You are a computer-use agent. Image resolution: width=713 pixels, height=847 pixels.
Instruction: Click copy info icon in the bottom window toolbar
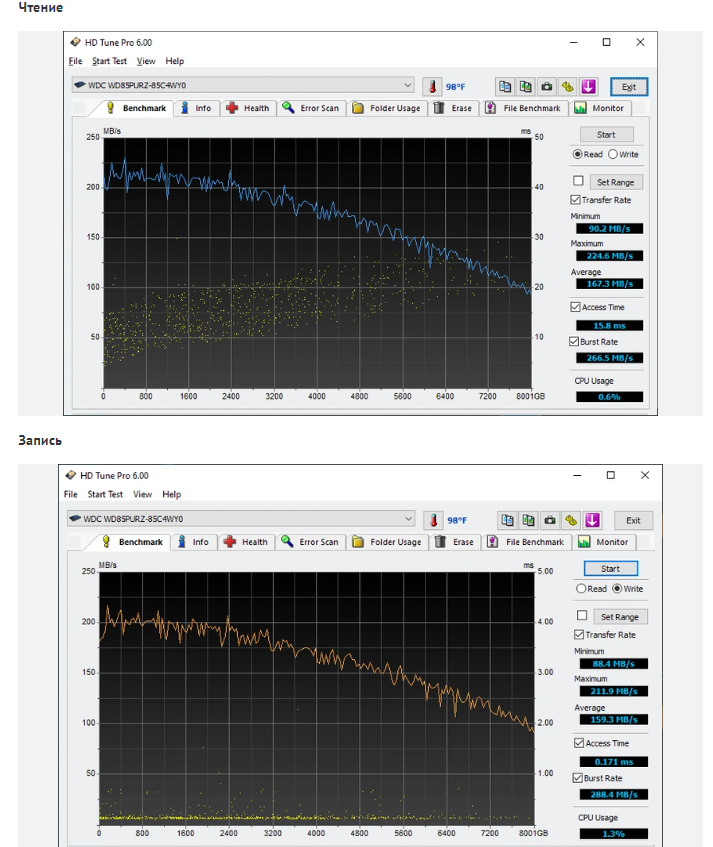pos(507,520)
